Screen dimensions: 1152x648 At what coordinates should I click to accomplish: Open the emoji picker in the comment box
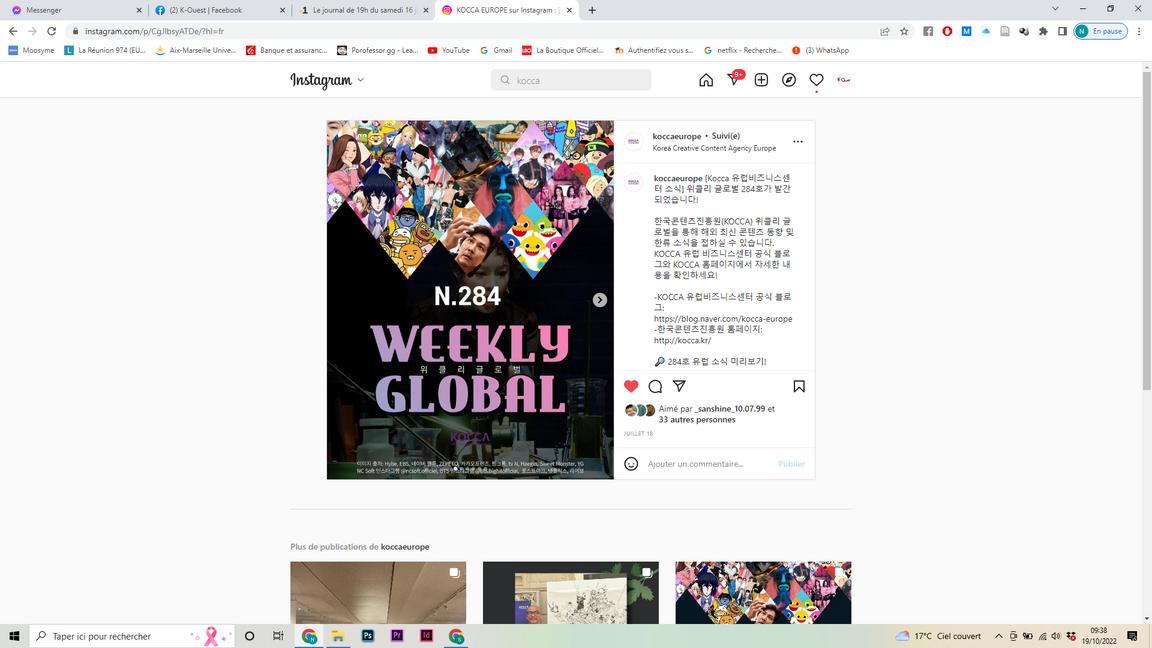pyautogui.click(x=631, y=464)
